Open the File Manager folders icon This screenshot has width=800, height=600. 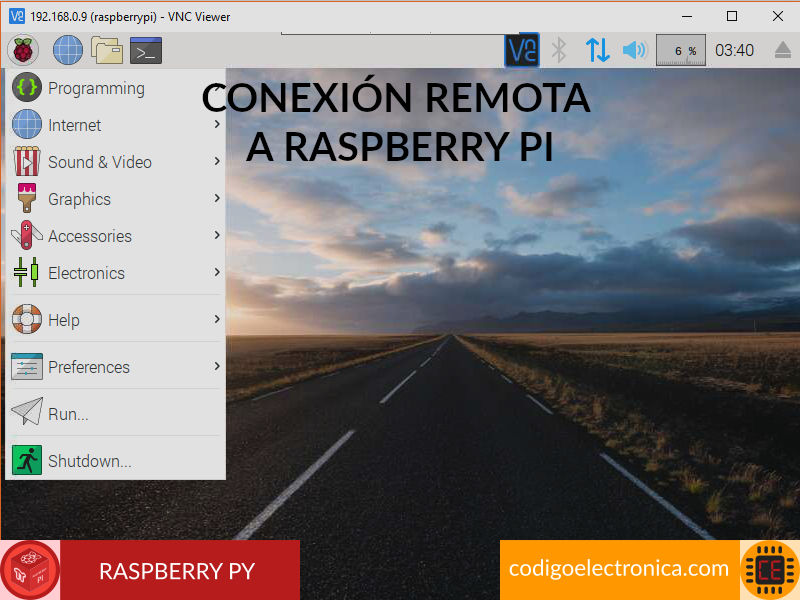tap(107, 51)
